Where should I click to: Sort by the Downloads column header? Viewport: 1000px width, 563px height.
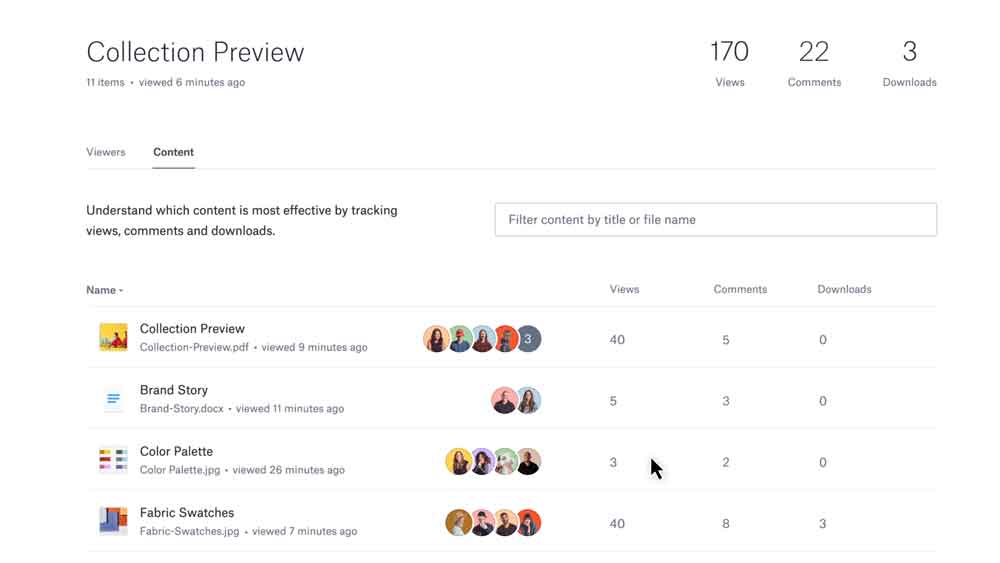coord(844,289)
